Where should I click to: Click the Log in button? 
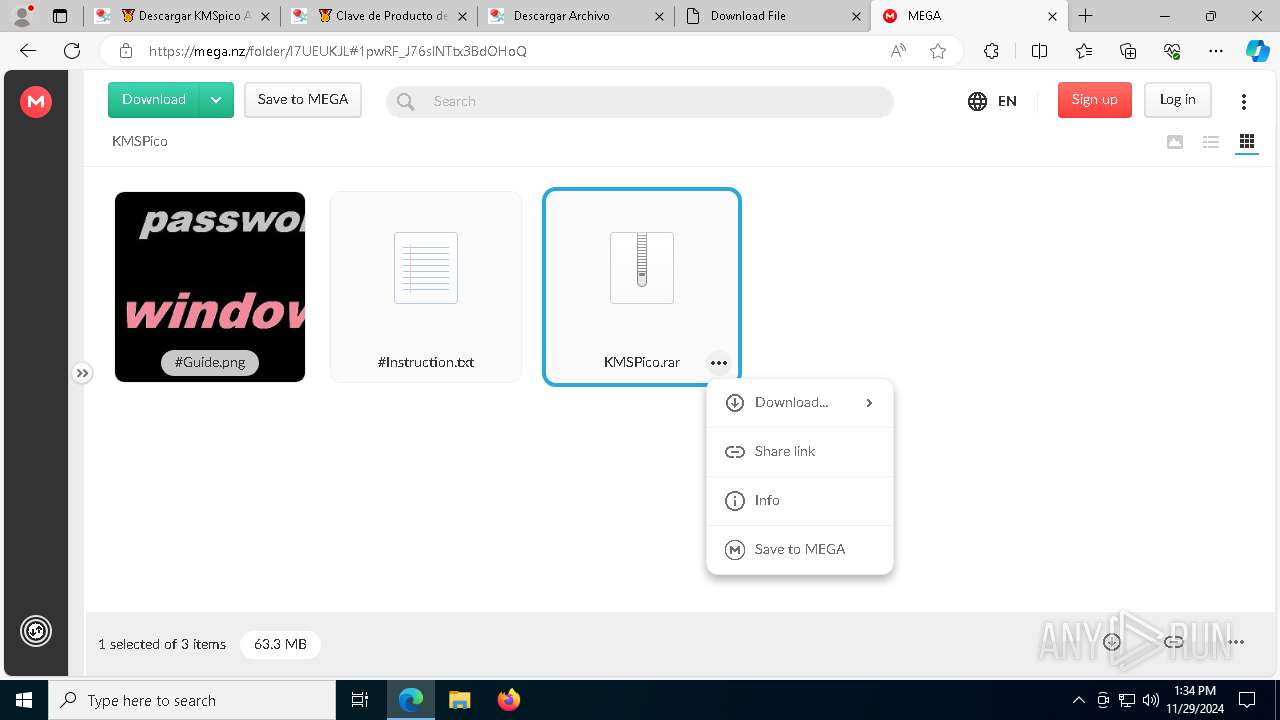(1177, 100)
